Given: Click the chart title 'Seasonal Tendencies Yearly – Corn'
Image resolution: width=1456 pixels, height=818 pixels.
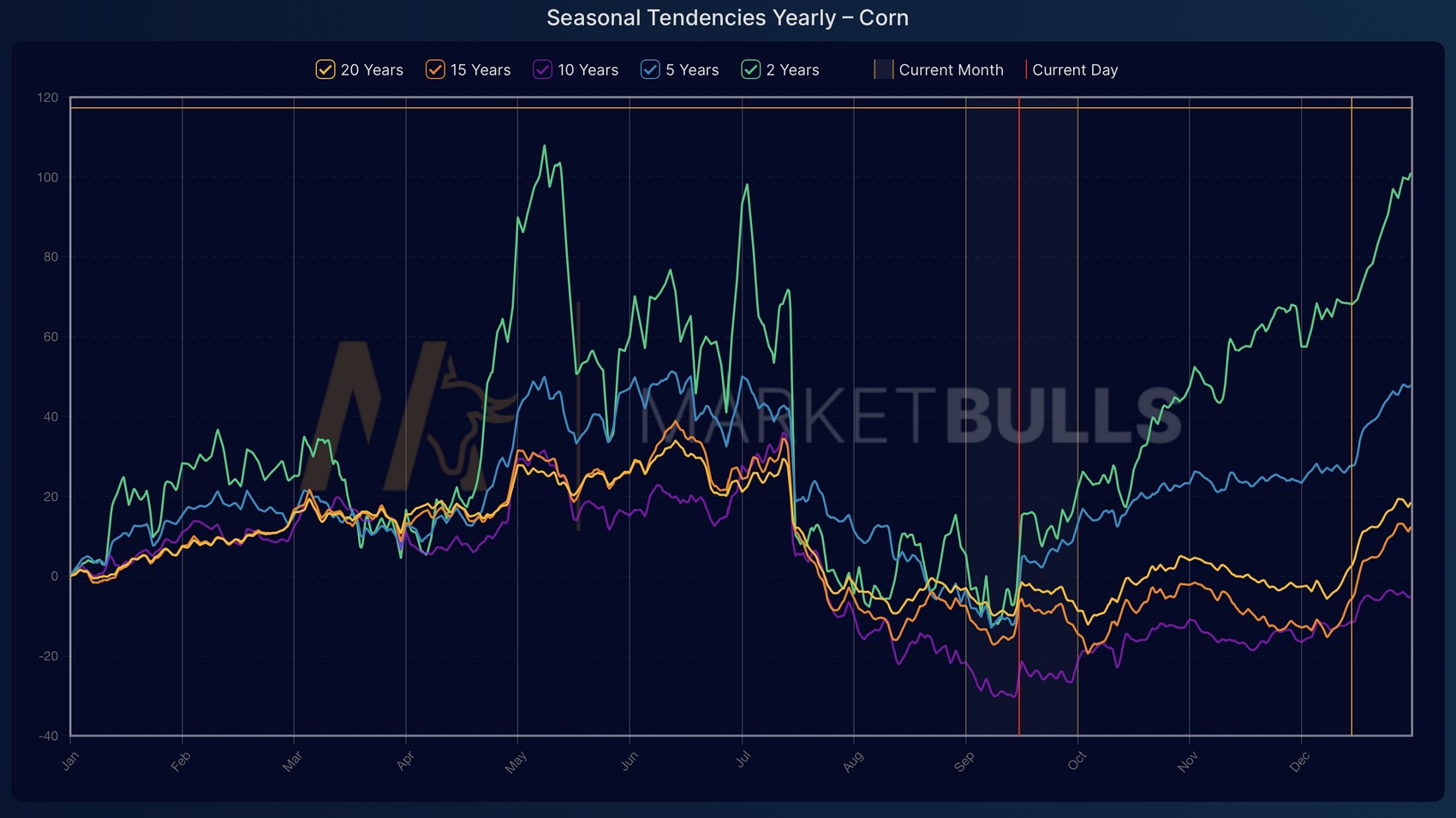Looking at the screenshot, I should point(727,18).
